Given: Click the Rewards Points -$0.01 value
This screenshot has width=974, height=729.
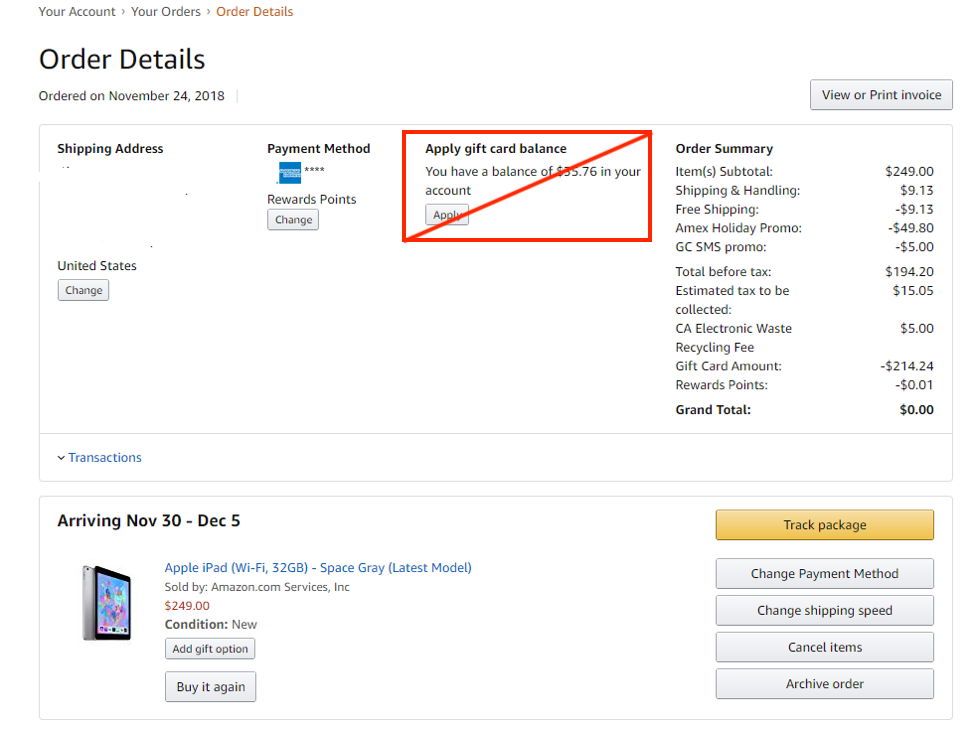Looking at the screenshot, I should pos(914,385).
